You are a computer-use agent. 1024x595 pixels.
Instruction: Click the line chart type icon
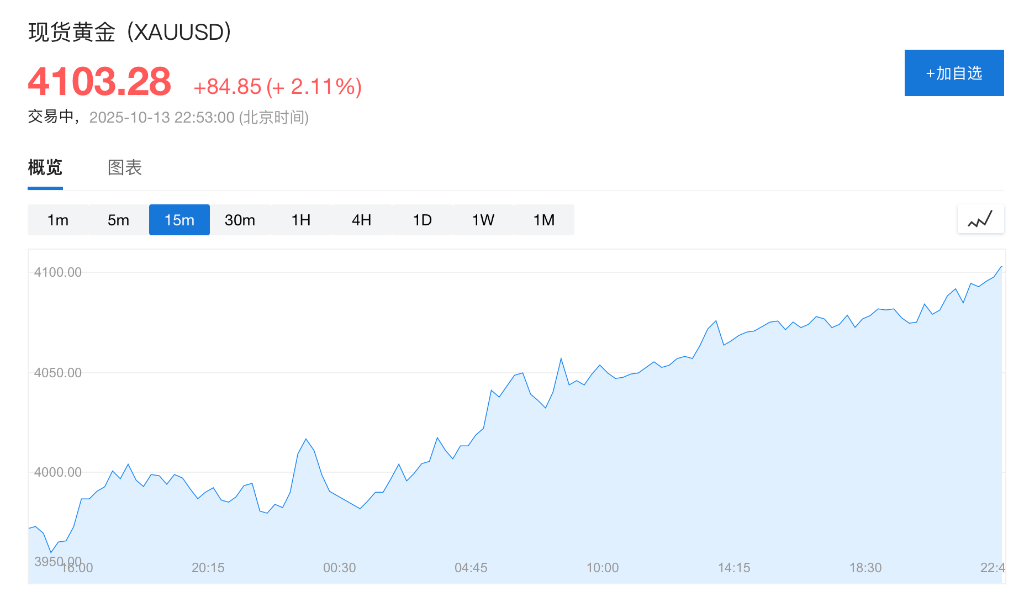980,219
